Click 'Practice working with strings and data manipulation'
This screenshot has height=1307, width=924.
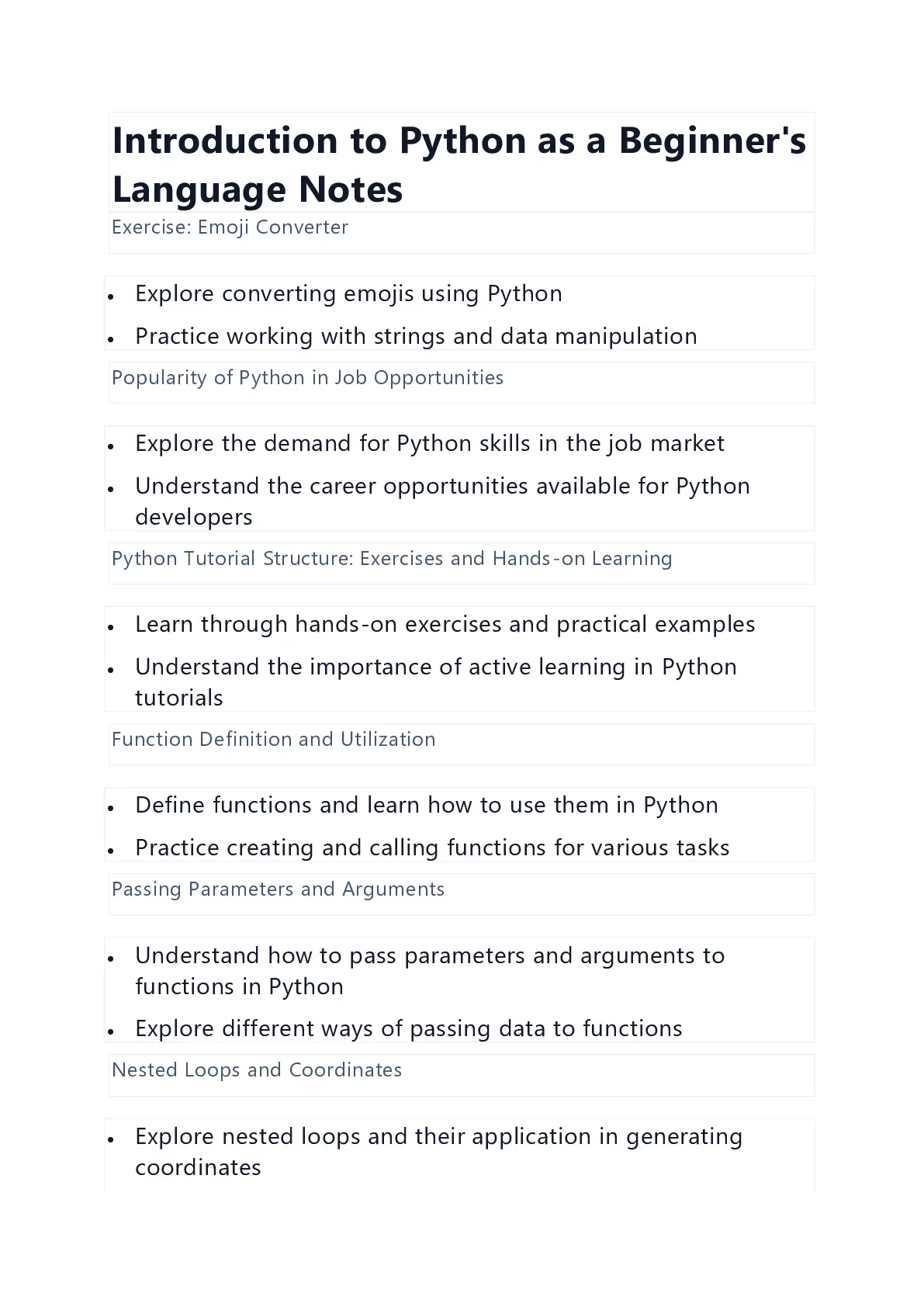(x=416, y=337)
